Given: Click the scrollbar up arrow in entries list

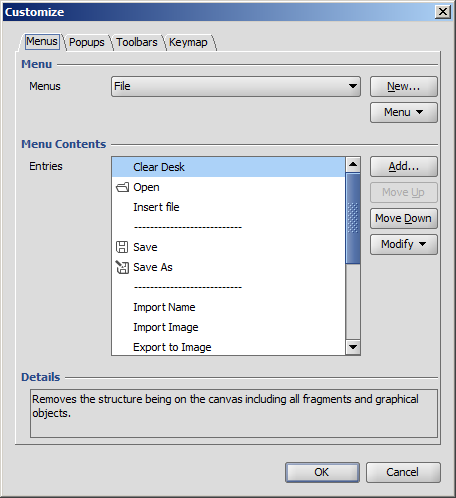Looking at the screenshot, I should [x=353, y=164].
